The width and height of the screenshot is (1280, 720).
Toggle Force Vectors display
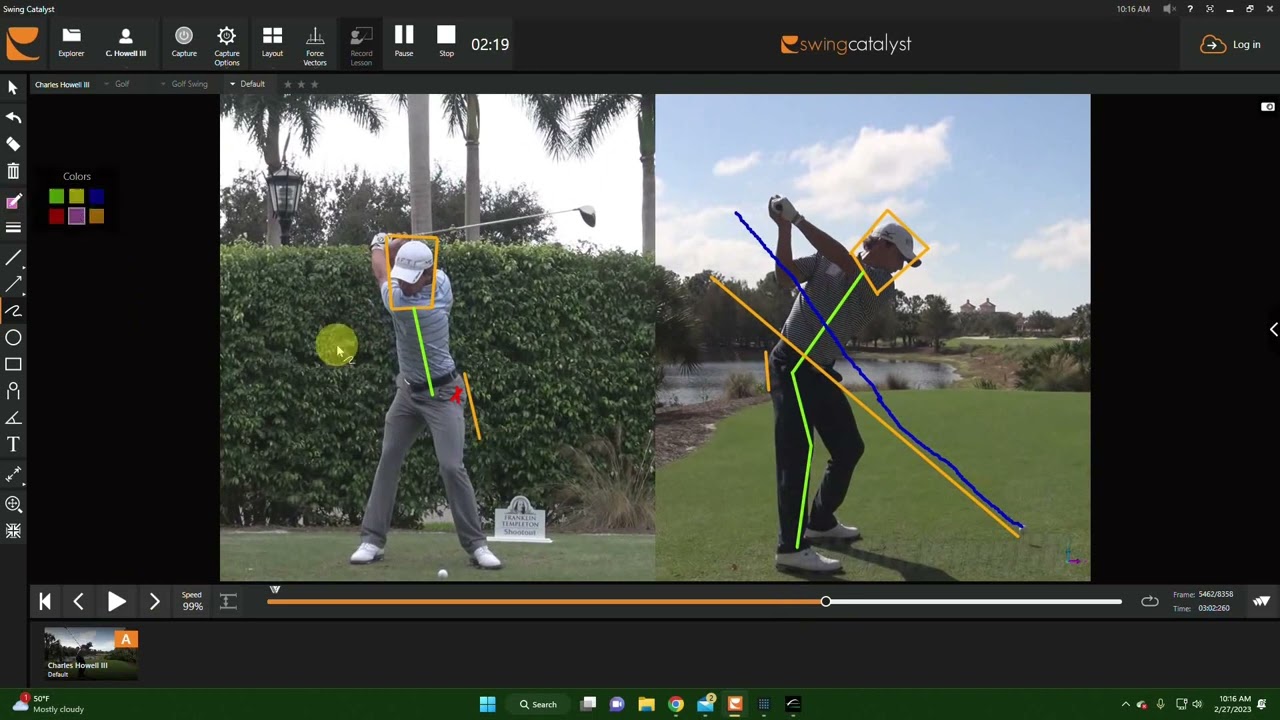(x=315, y=46)
